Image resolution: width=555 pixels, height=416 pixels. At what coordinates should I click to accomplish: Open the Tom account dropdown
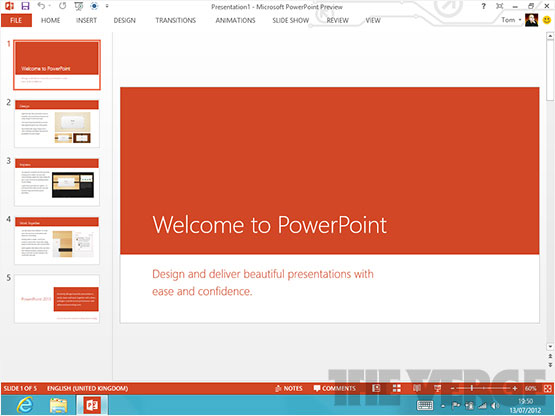511,20
